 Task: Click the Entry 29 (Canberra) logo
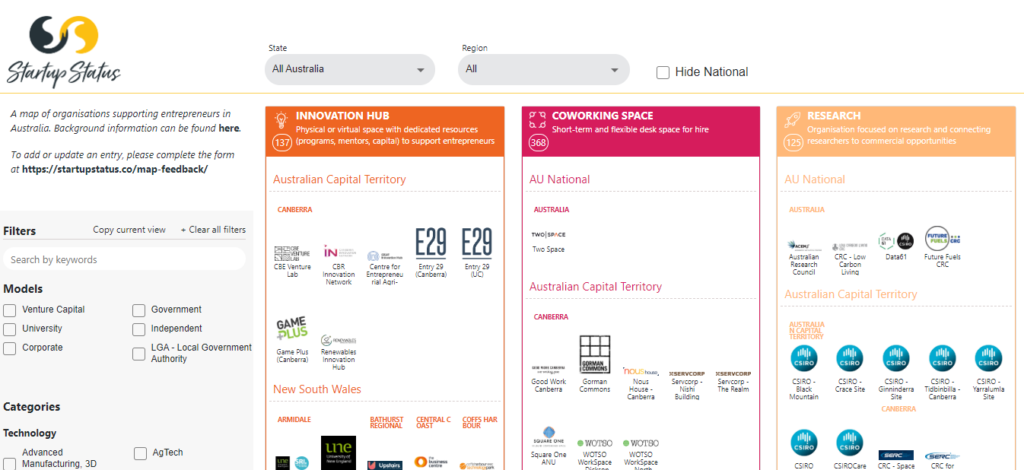tap(430, 243)
